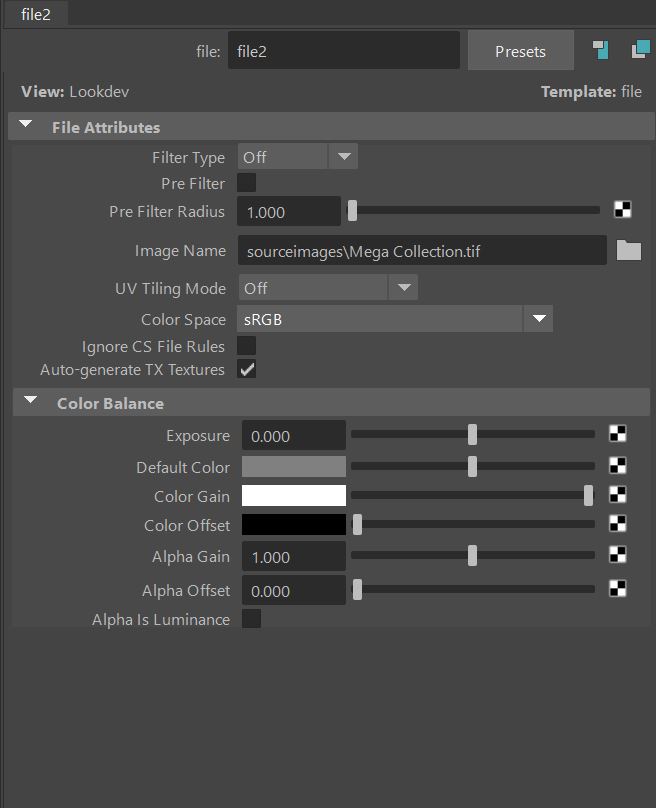This screenshot has width=656, height=808.
Task: Collapse the File Attributes section
Action: [27, 127]
